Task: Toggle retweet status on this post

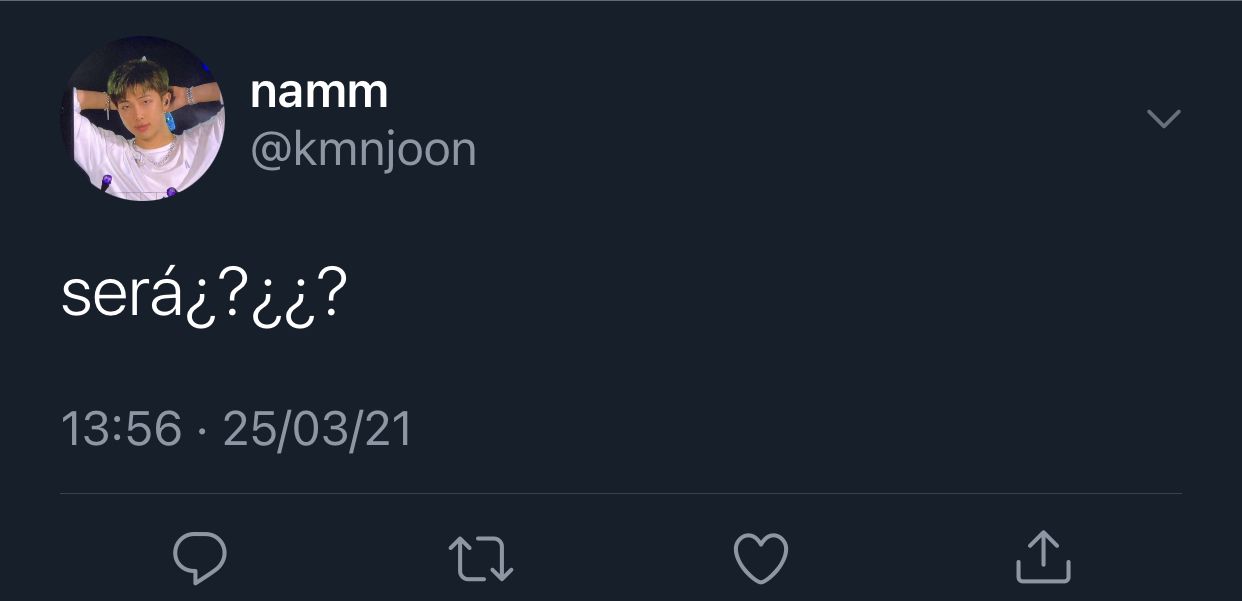Action: (480, 558)
